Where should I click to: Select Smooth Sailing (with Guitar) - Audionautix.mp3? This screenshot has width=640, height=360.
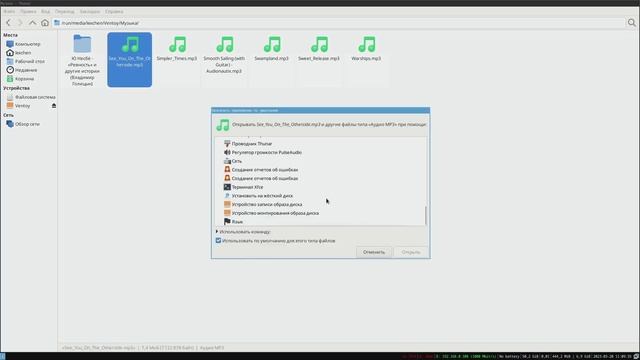tap(224, 55)
